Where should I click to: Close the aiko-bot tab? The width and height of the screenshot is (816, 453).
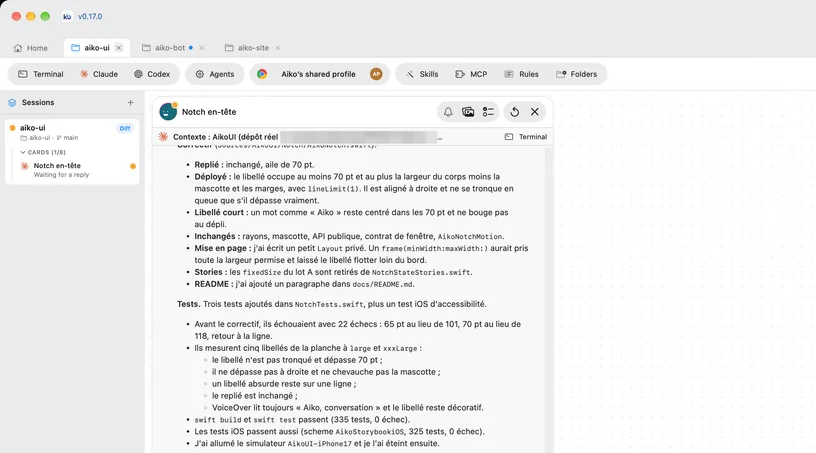(202, 48)
